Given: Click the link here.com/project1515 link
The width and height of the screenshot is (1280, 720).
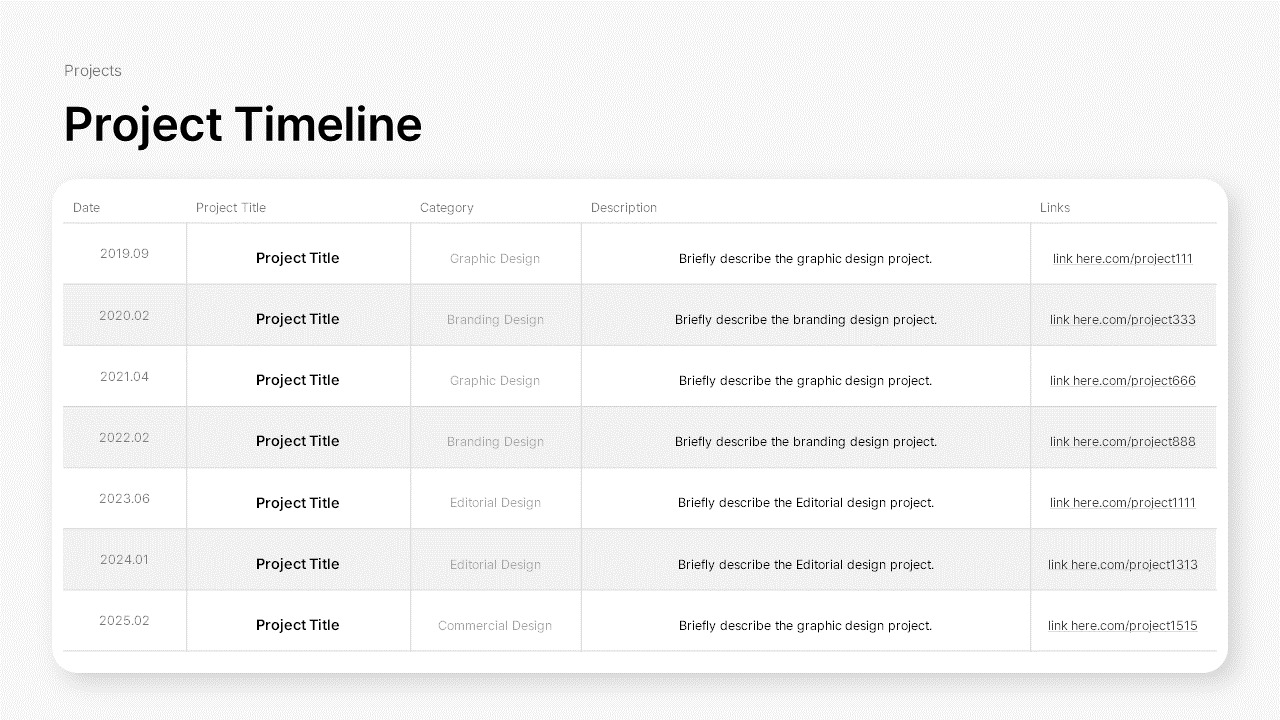Looking at the screenshot, I should click(1122, 626).
